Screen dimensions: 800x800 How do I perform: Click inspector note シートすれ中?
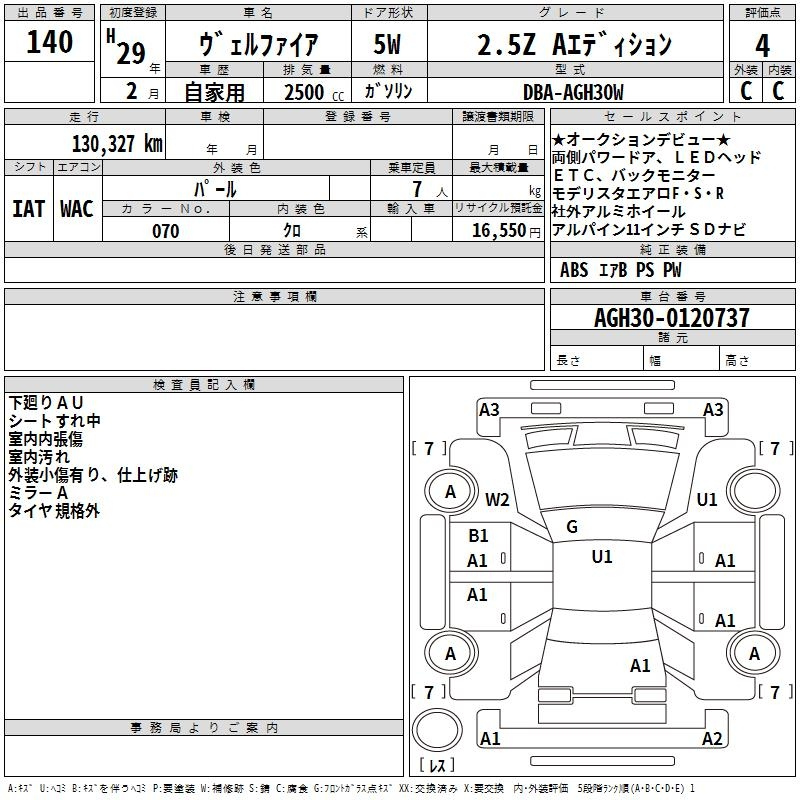click(x=55, y=421)
